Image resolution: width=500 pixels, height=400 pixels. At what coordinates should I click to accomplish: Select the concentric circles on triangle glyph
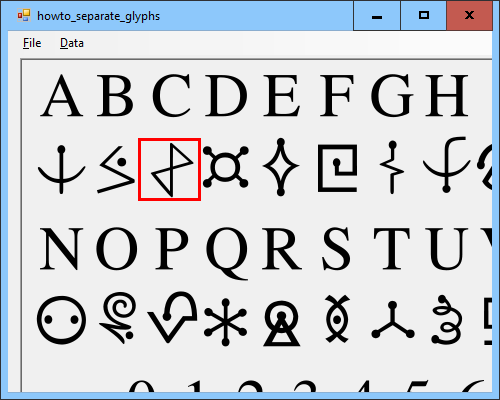pos(282,323)
